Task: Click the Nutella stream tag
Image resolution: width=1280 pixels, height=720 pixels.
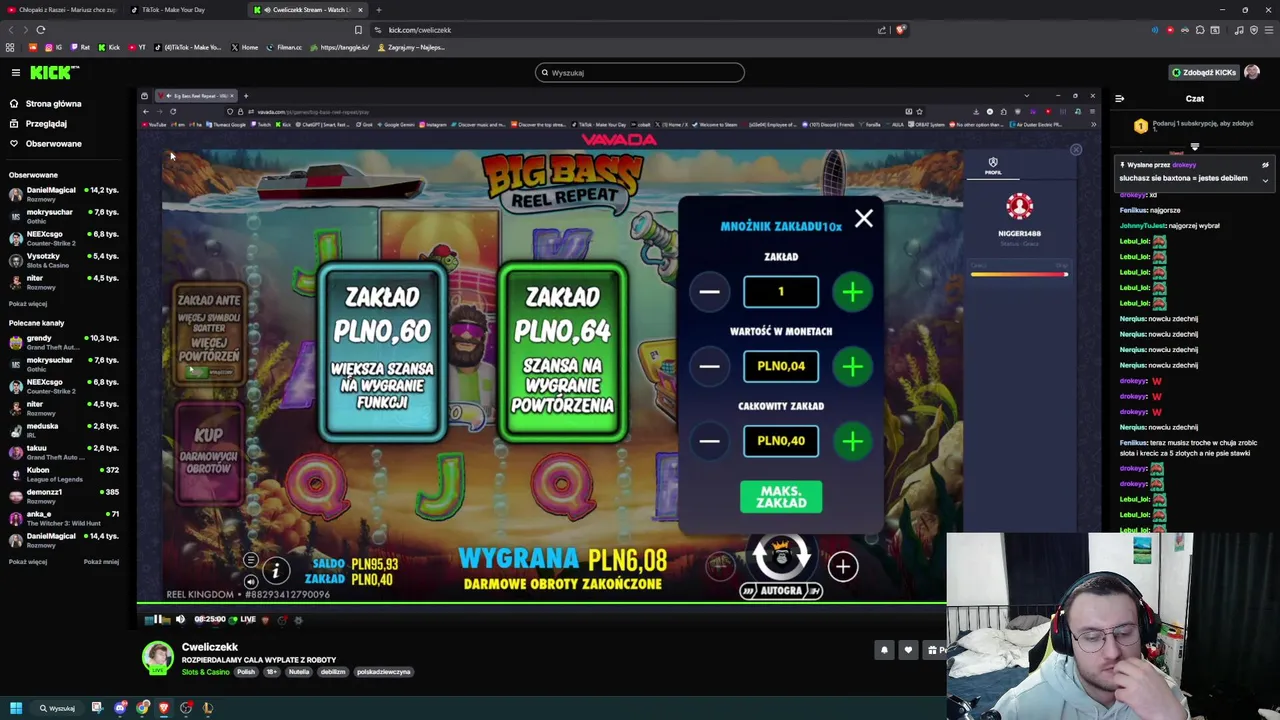Action: pos(299,672)
